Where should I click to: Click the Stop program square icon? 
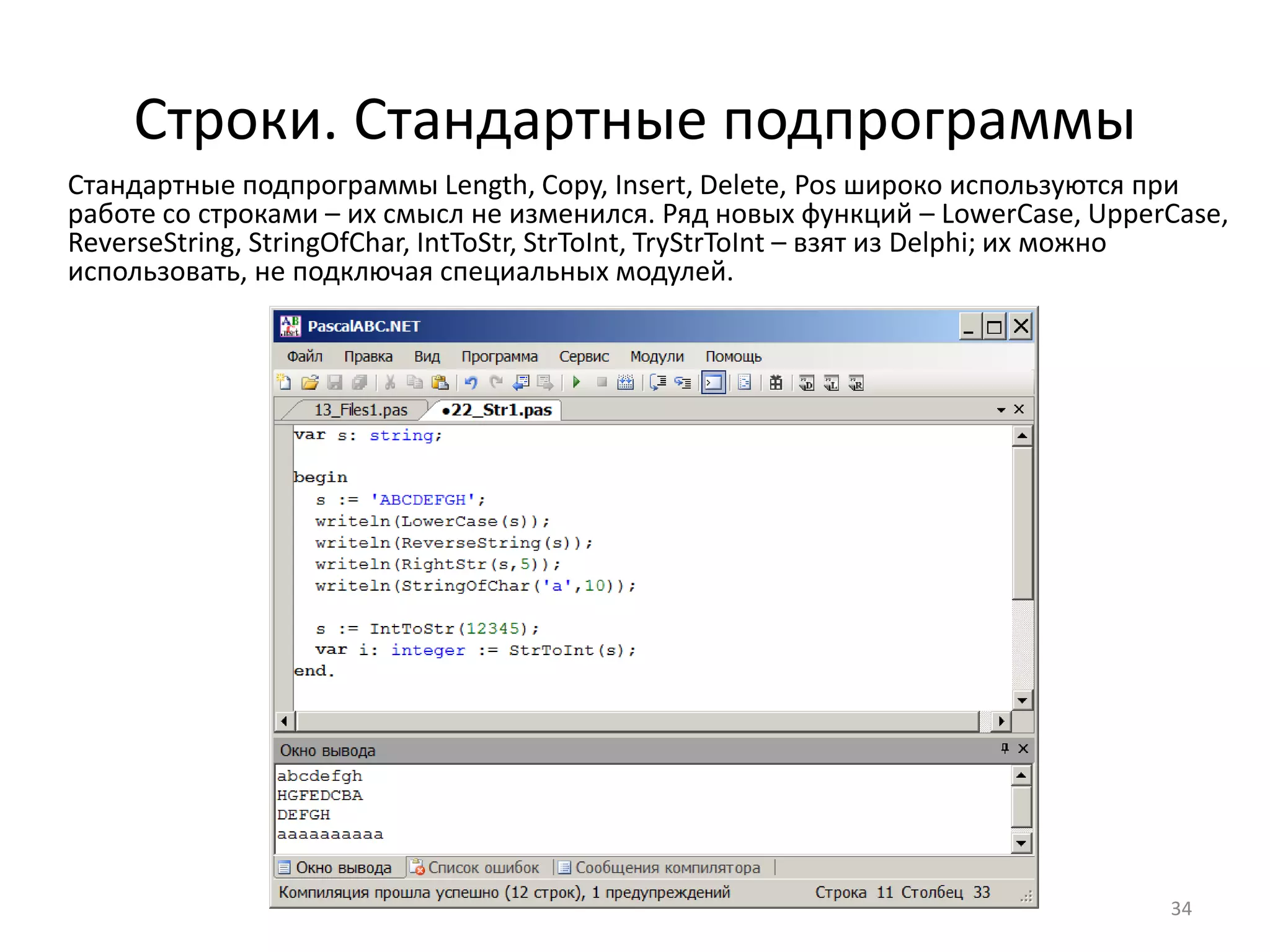click(x=602, y=382)
